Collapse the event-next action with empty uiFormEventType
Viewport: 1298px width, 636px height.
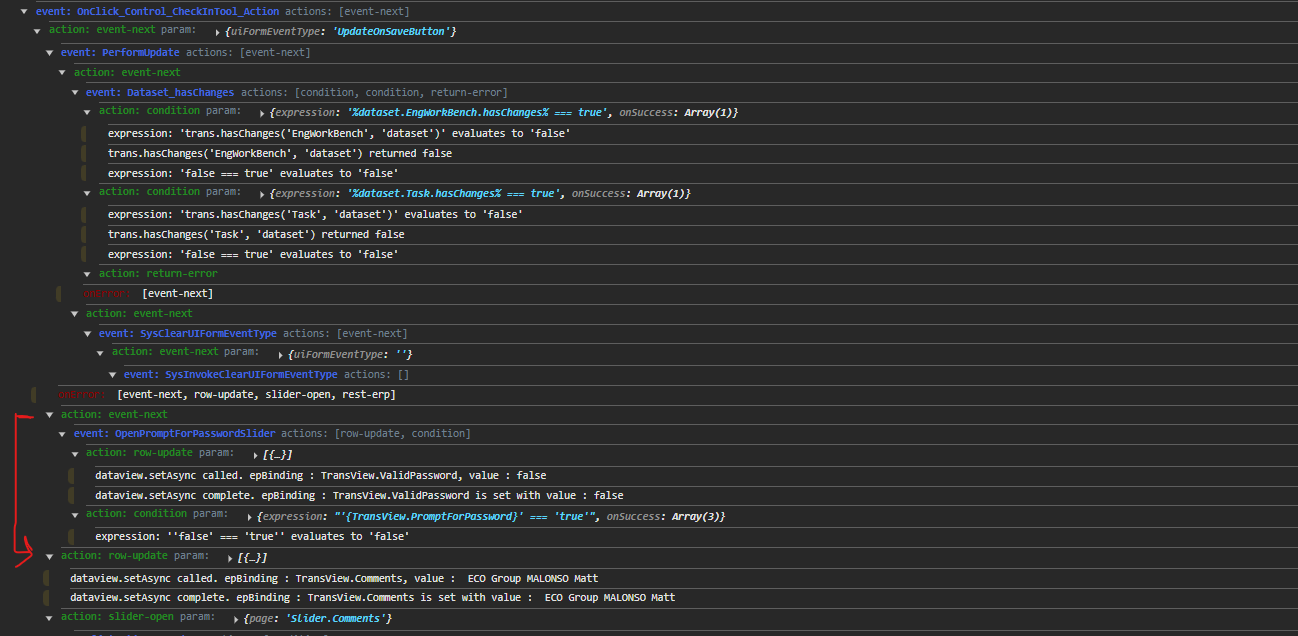100,353
